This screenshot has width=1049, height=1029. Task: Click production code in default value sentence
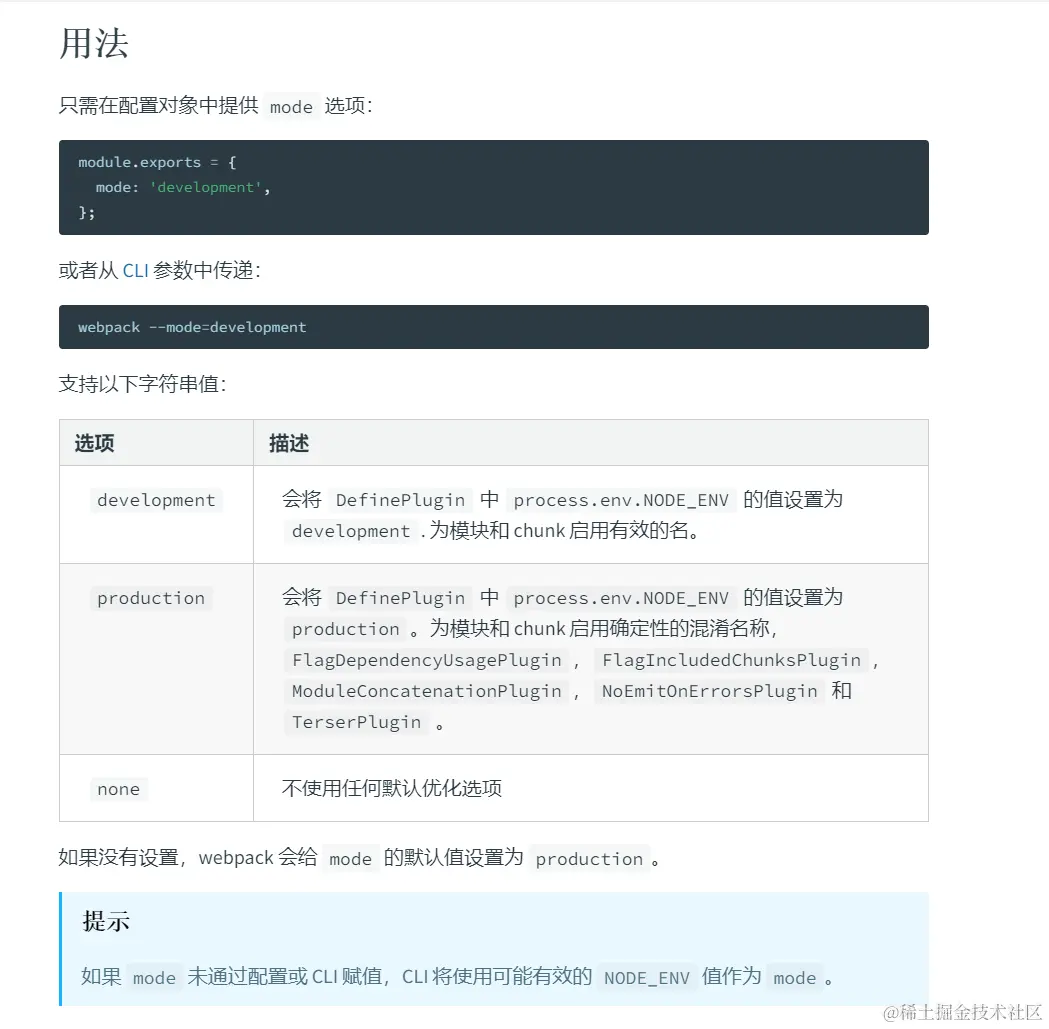coord(589,859)
